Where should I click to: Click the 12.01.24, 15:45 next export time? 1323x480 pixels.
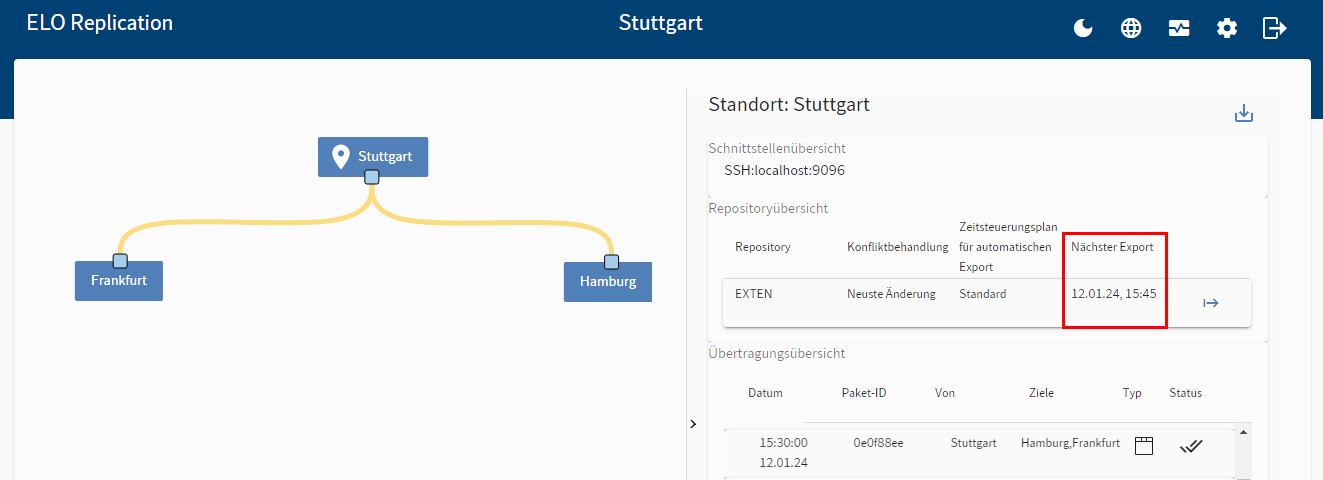(1114, 294)
